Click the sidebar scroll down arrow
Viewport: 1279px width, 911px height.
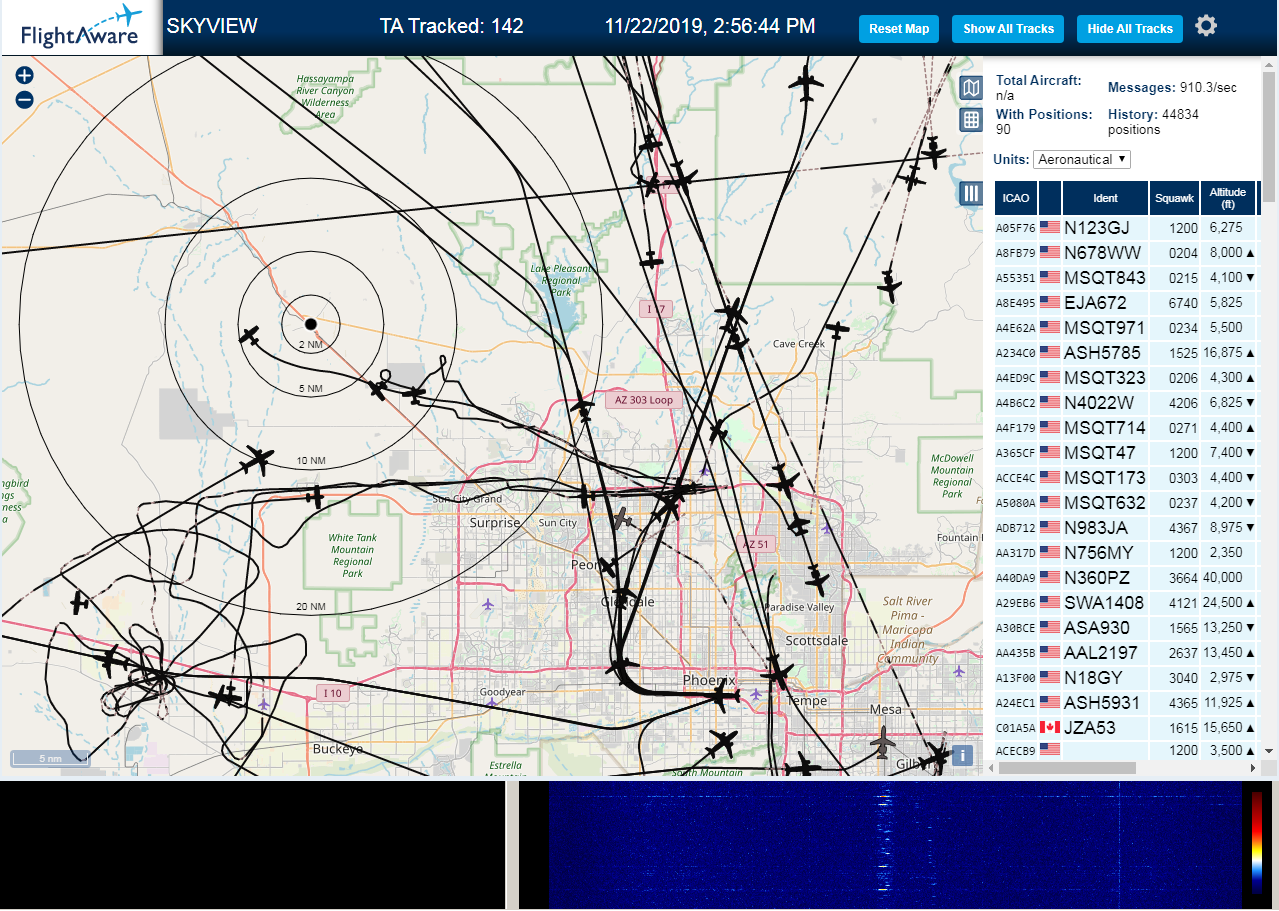point(1270,751)
